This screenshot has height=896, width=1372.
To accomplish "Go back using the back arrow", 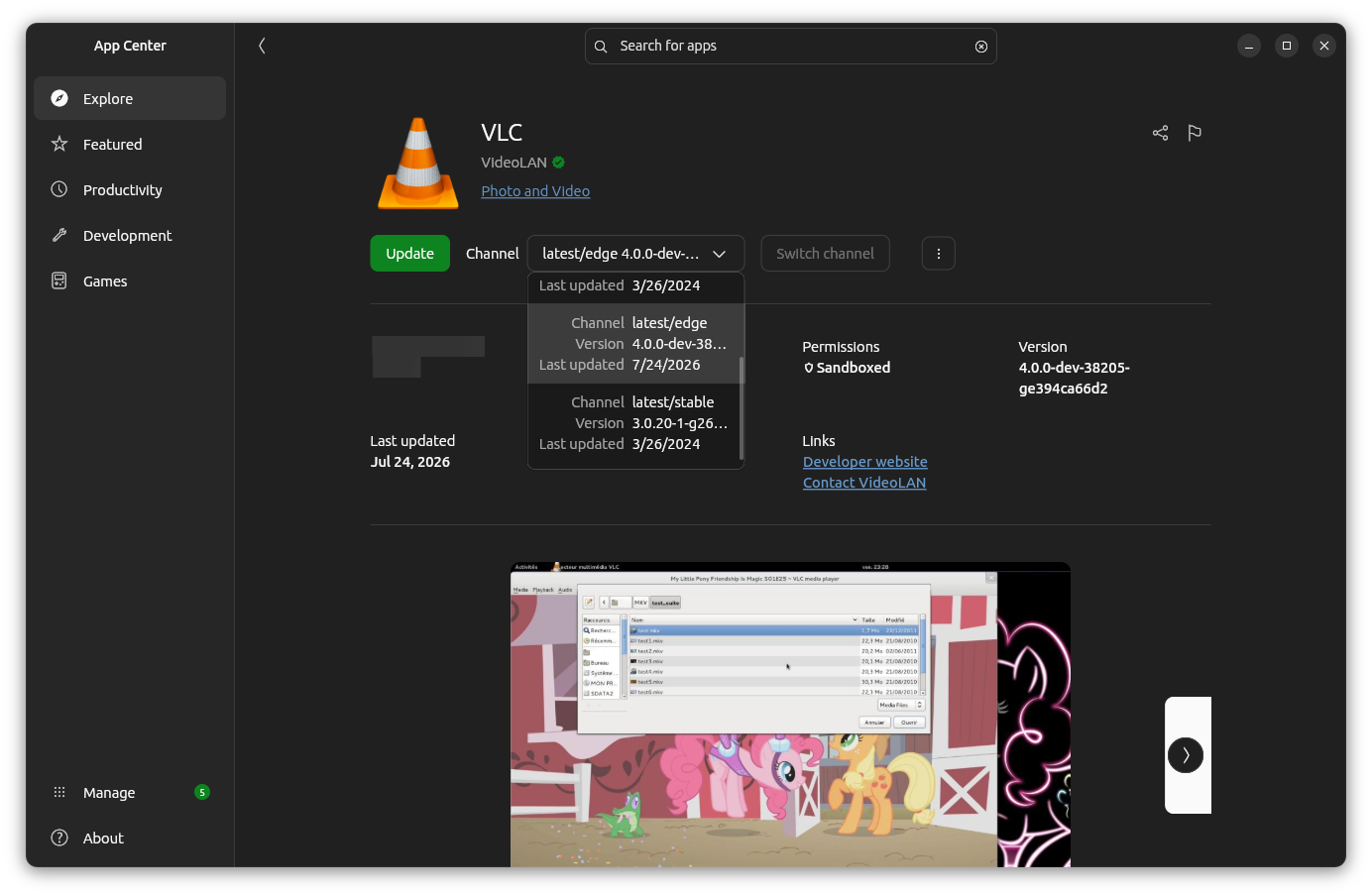I will tap(262, 46).
